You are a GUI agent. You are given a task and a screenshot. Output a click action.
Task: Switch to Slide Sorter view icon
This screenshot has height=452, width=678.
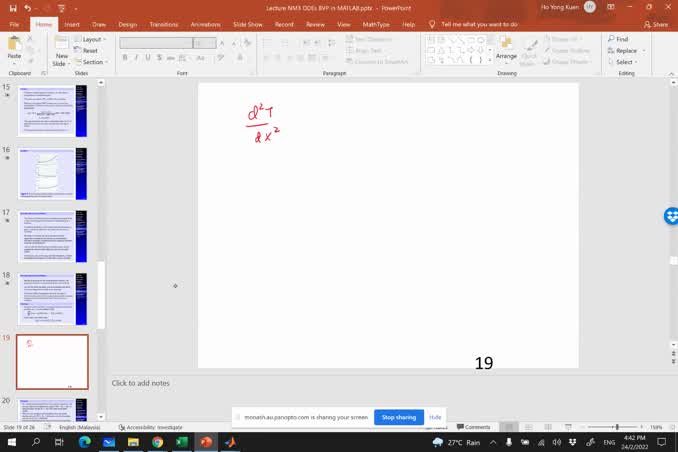[528, 427]
